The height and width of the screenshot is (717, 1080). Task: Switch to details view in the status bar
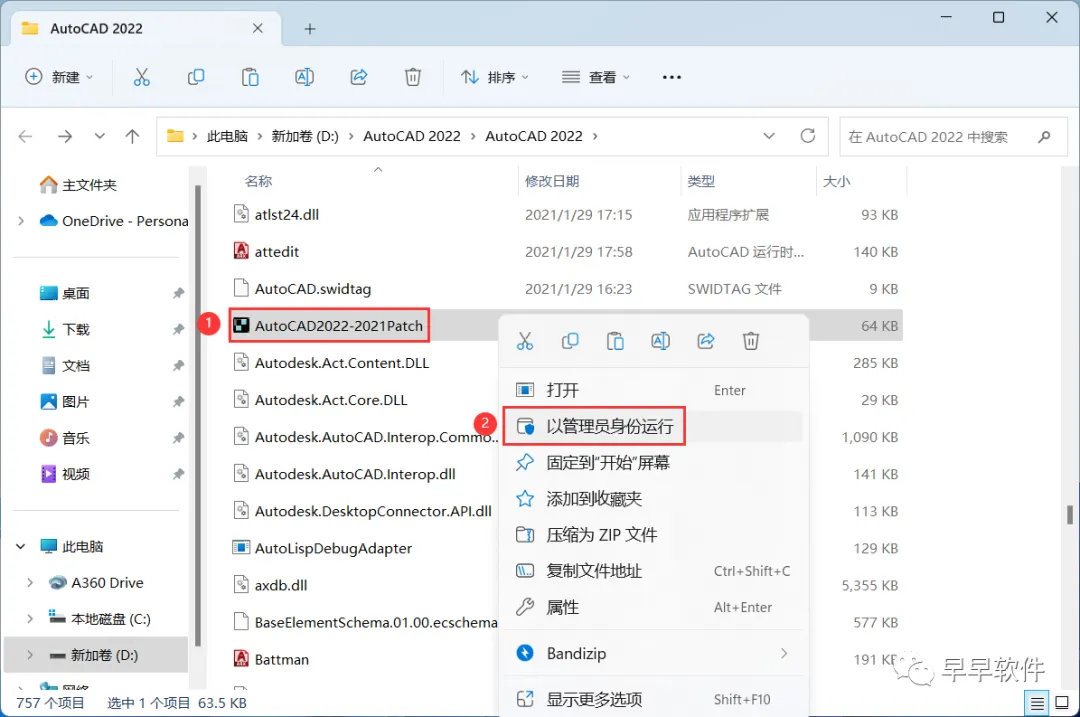(1037, 703)
